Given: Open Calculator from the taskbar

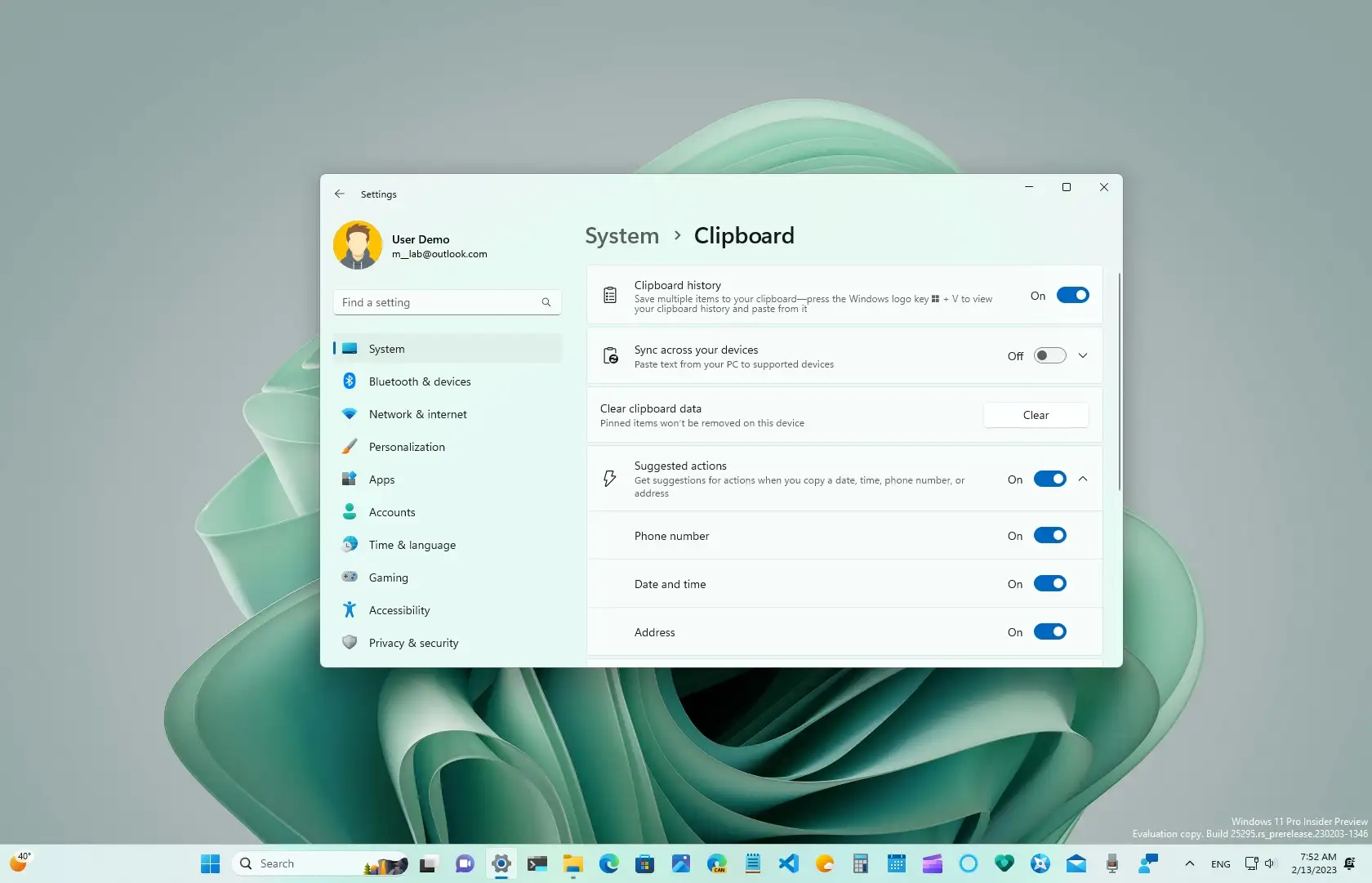Looking at the screenshot, I should coord(861,863).
